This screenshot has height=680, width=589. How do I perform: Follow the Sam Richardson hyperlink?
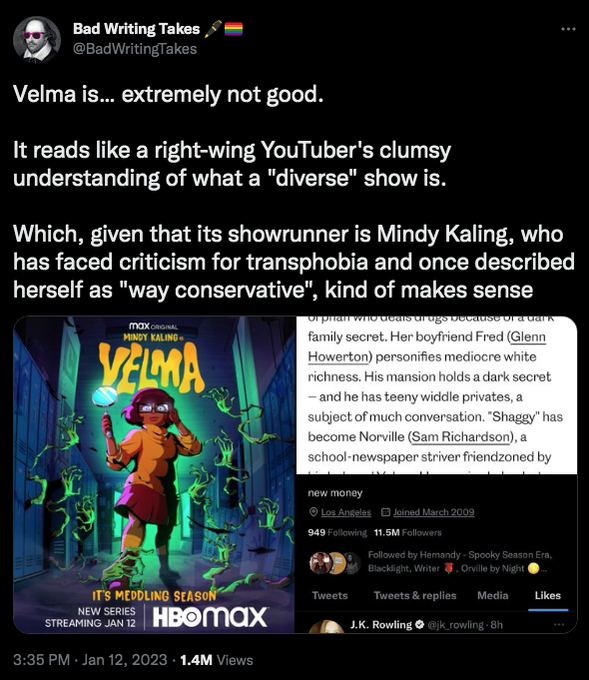pyautogui.click(x=460, y=437)
